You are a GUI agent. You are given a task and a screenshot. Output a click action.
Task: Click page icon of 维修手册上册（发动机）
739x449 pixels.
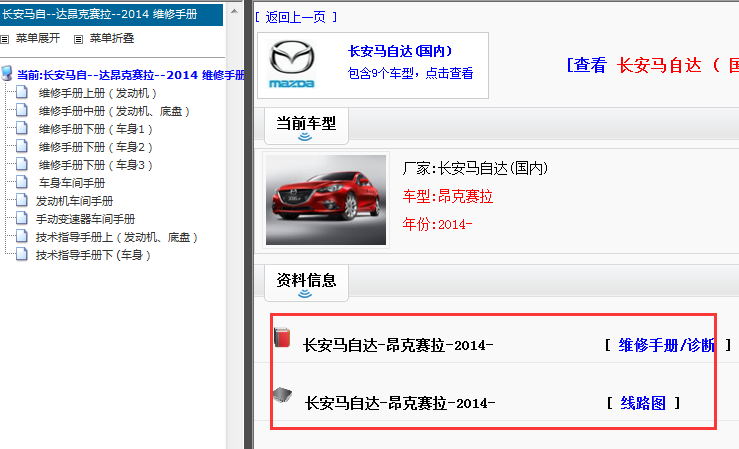pos(22,92)
